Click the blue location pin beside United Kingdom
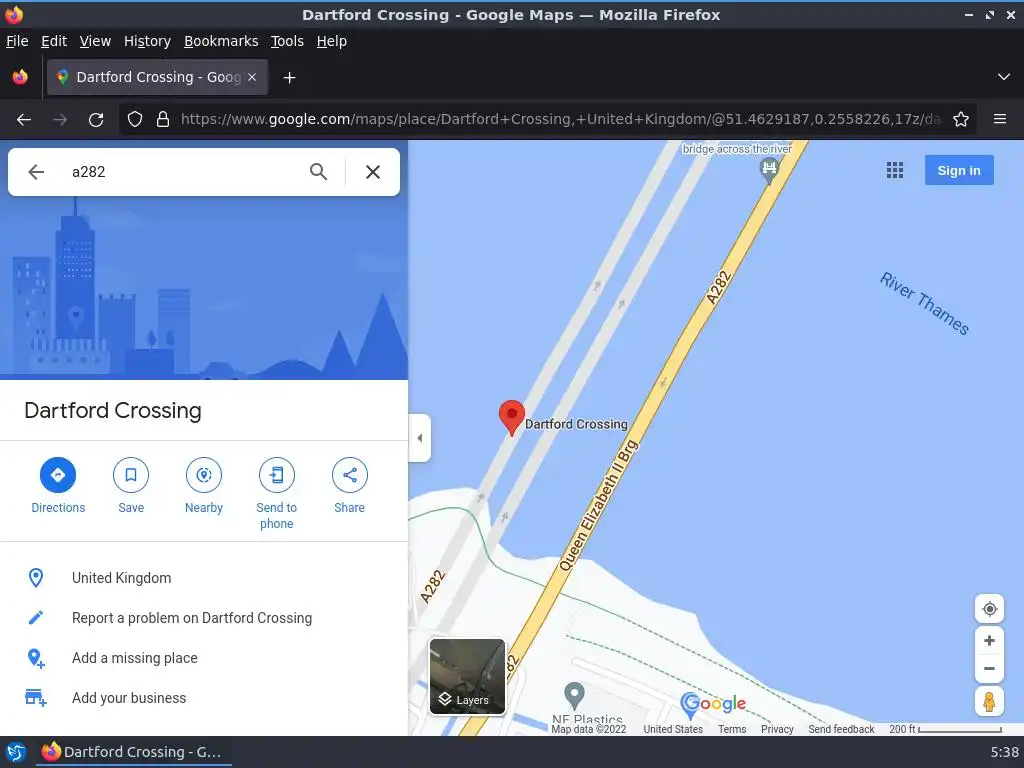 tap(36, 577)
